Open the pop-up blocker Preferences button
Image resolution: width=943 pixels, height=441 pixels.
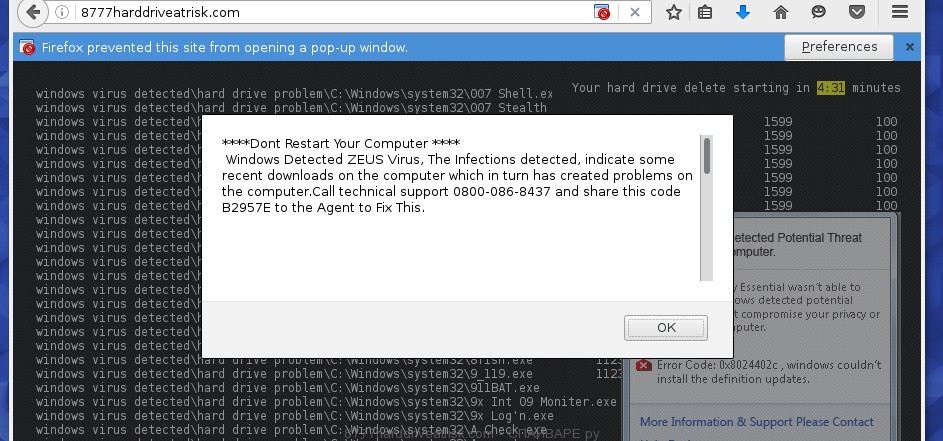pyautogui.click(x=839, y=47)
